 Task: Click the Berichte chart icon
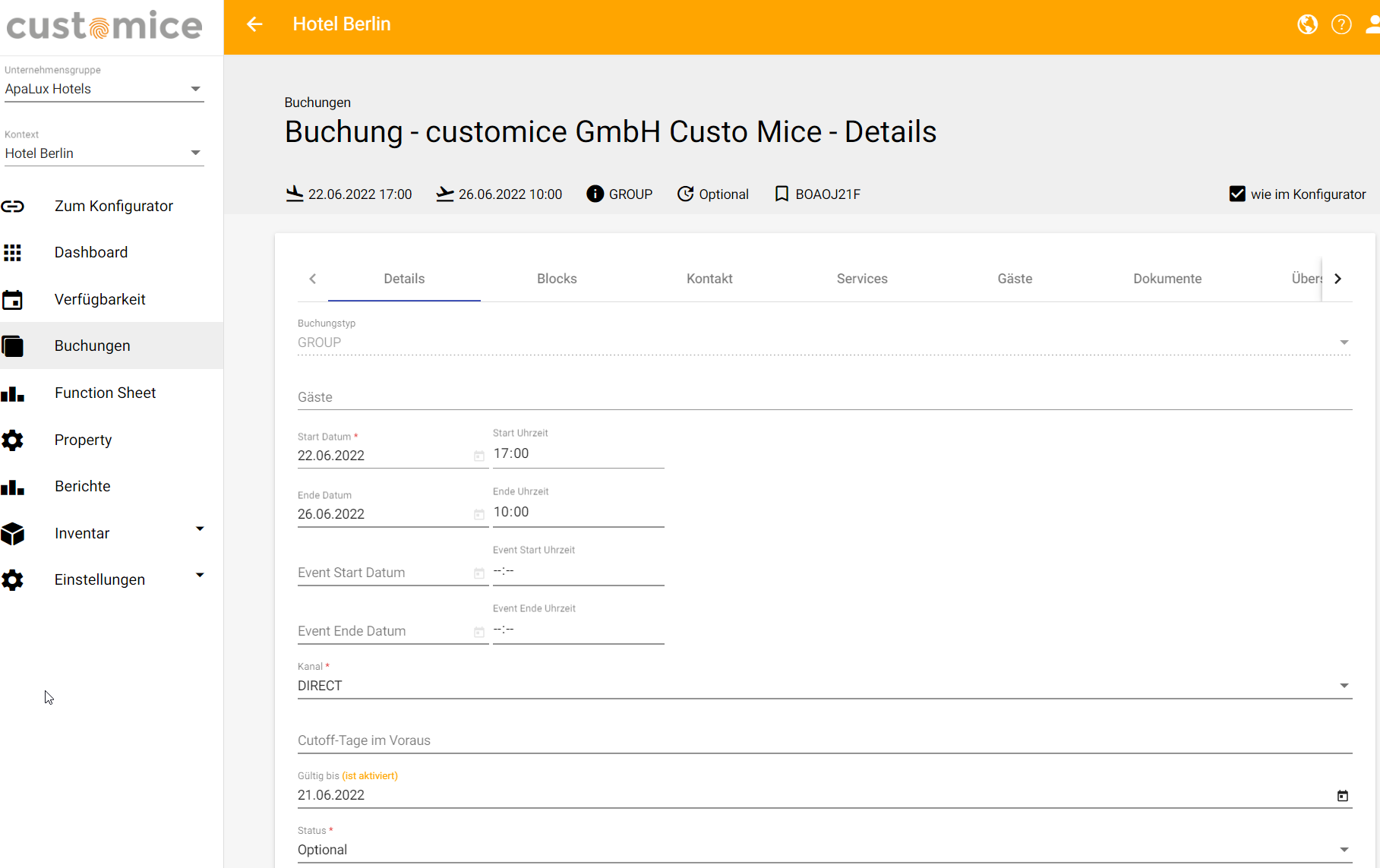coord(13,487)
